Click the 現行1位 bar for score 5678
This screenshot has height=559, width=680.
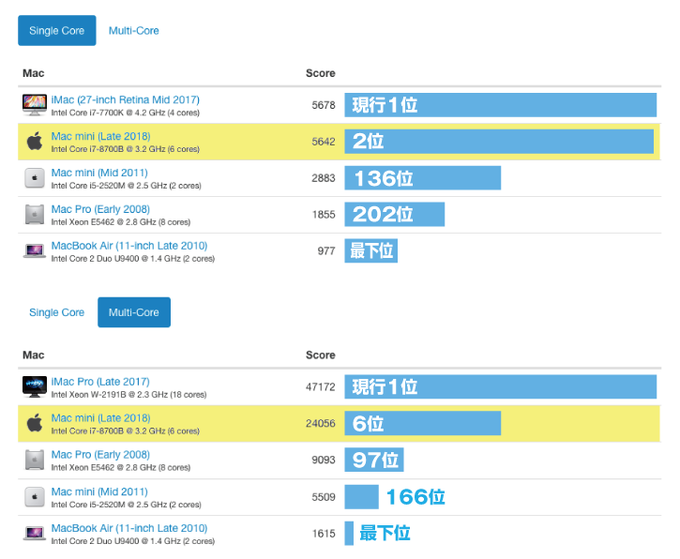tap(500, 105)
